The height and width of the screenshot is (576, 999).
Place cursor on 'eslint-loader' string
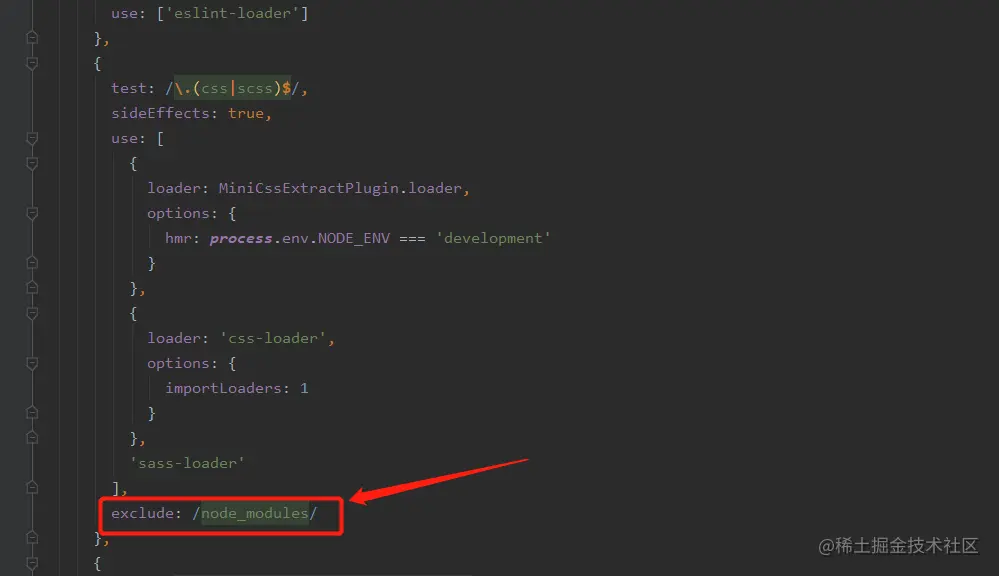pos(233,13)
